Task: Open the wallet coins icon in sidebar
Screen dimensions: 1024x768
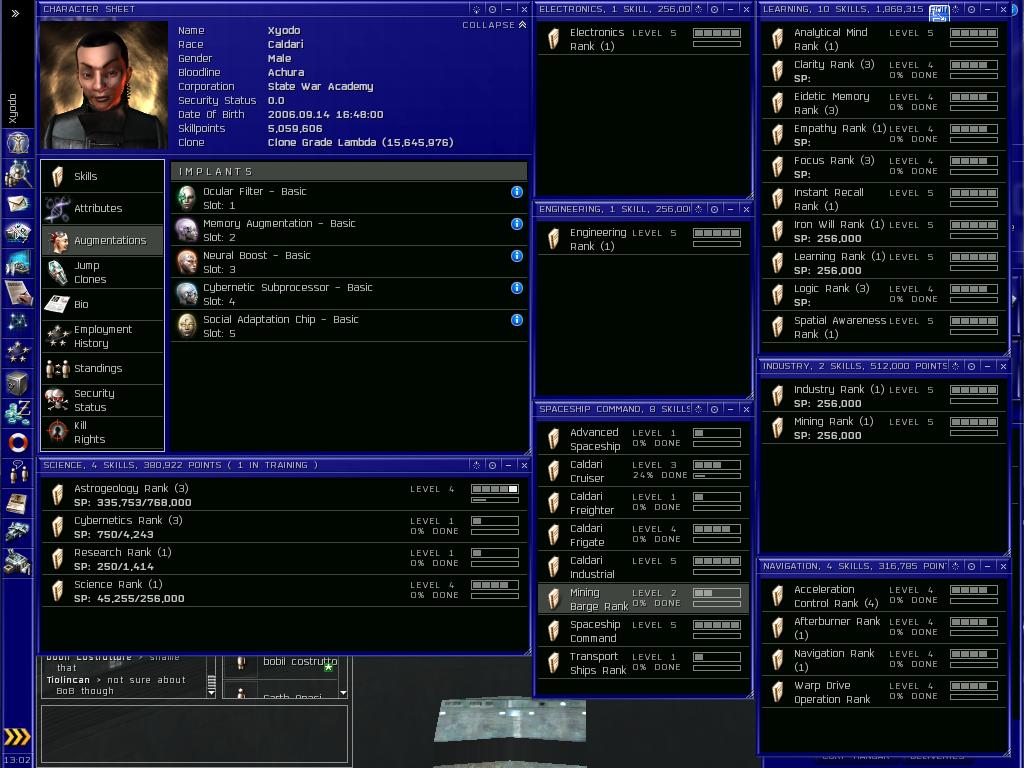Action: (x=18, y=413)
